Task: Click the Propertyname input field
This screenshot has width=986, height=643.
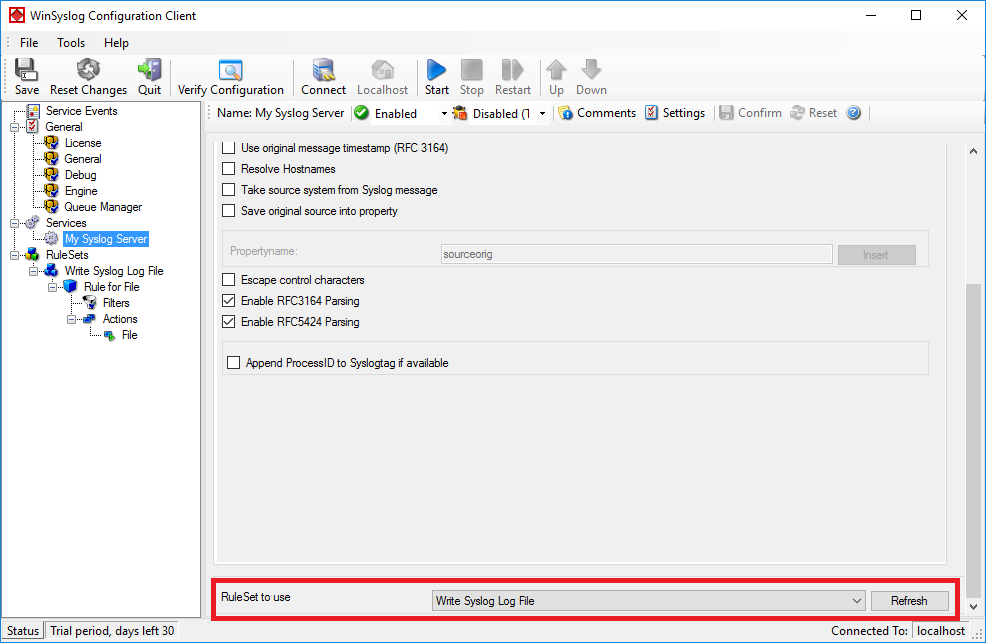Action: [636, 254]
